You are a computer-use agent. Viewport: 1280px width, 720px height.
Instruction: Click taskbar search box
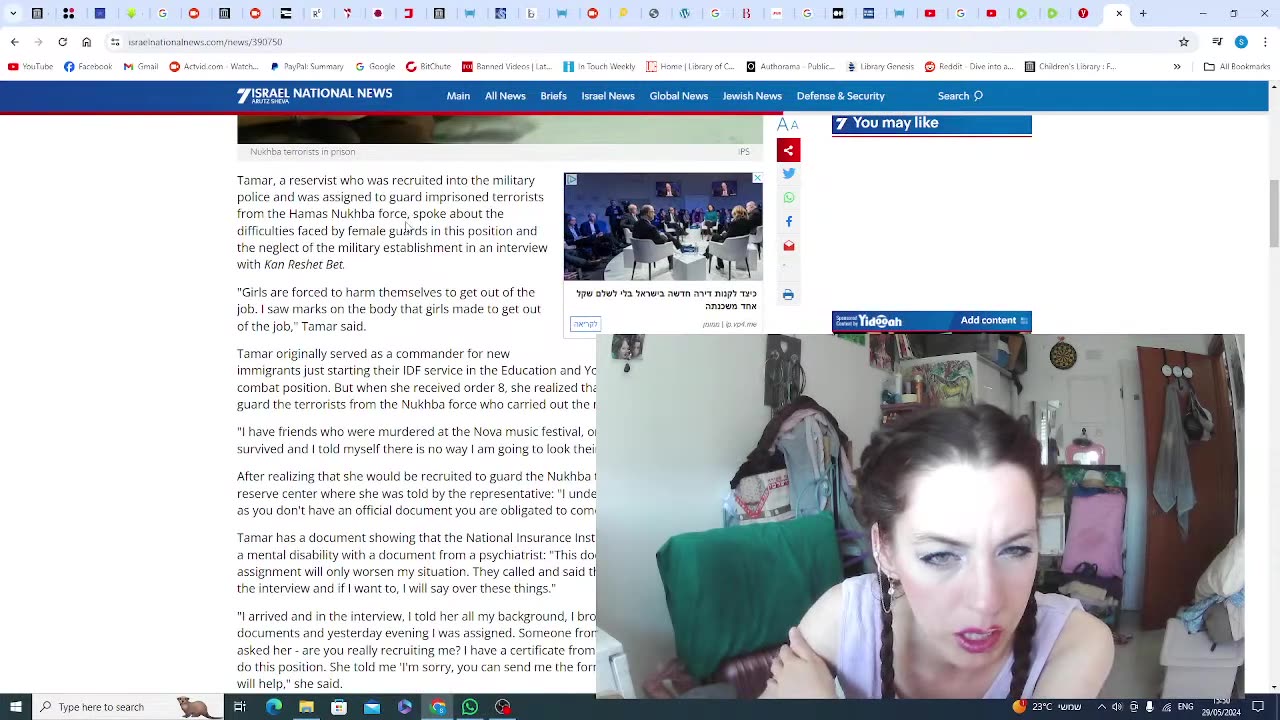click(128, 707)
